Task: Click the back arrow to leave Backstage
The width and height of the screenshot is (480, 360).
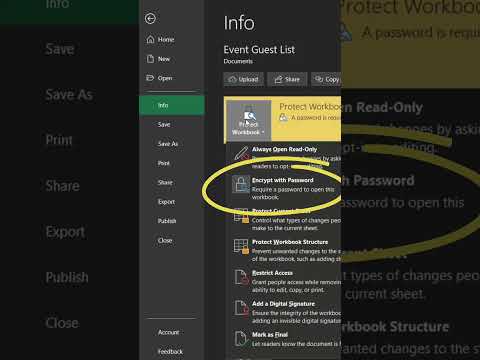Action: [150, 19]
